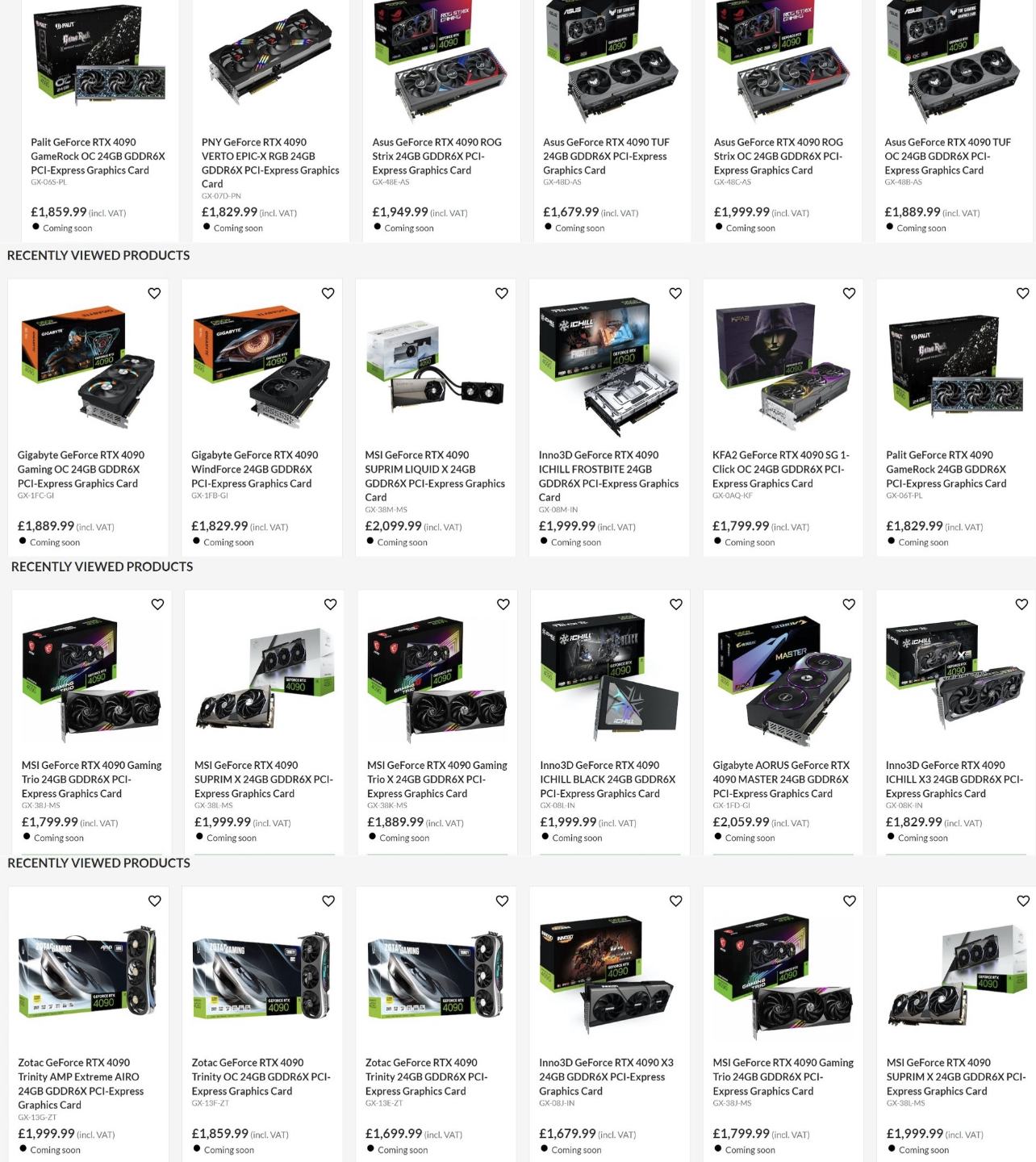Save Gigabyte AORUS MASTER to wishlist
Screen dimensions: 1036x1162
click(849, 604)
